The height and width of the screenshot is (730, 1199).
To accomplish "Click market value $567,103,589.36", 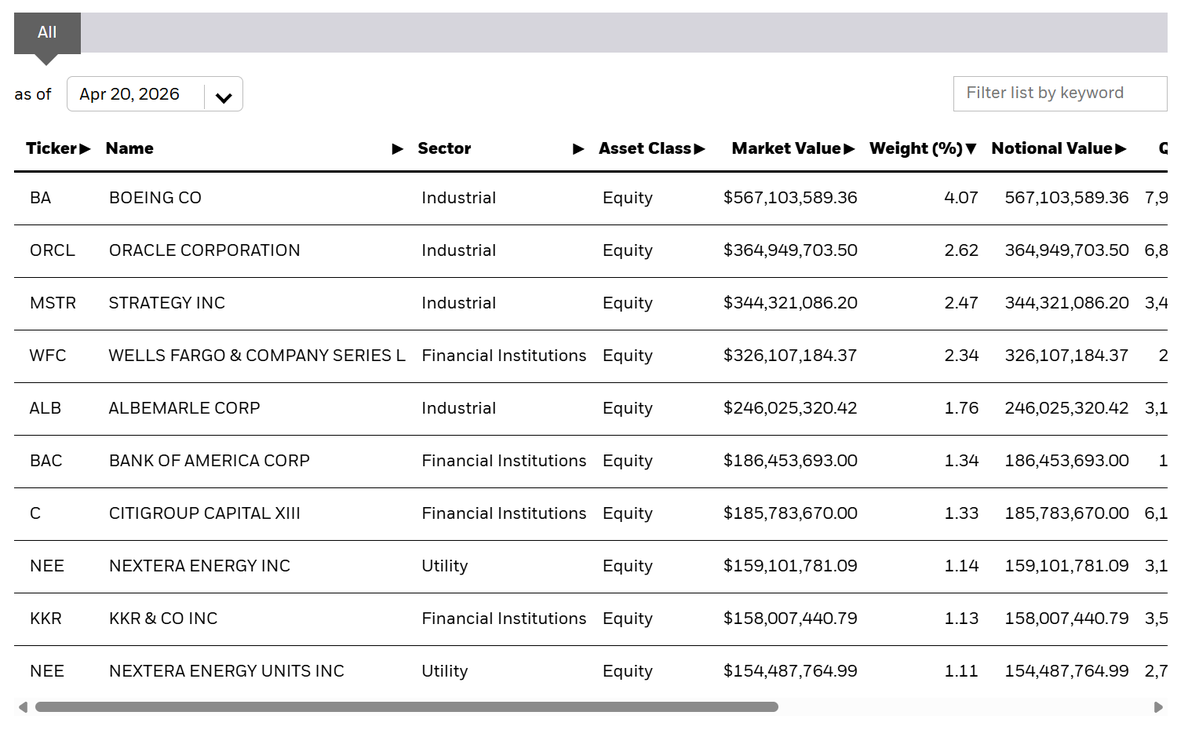I will pos(790,198).
